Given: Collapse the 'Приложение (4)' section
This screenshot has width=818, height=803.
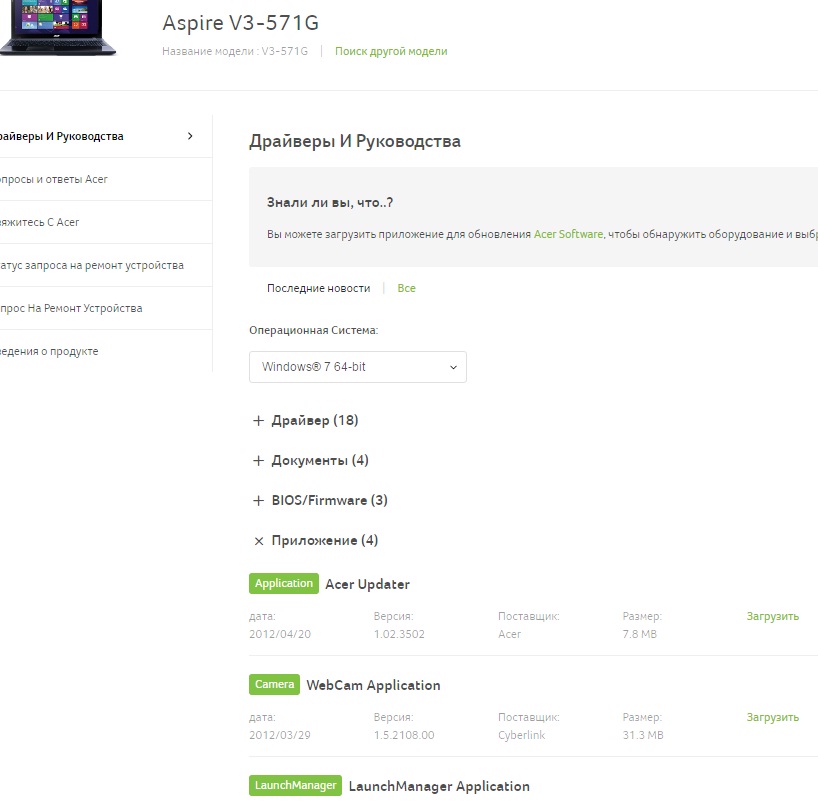Looking at the screenshot, I should (x=316, y=540).
